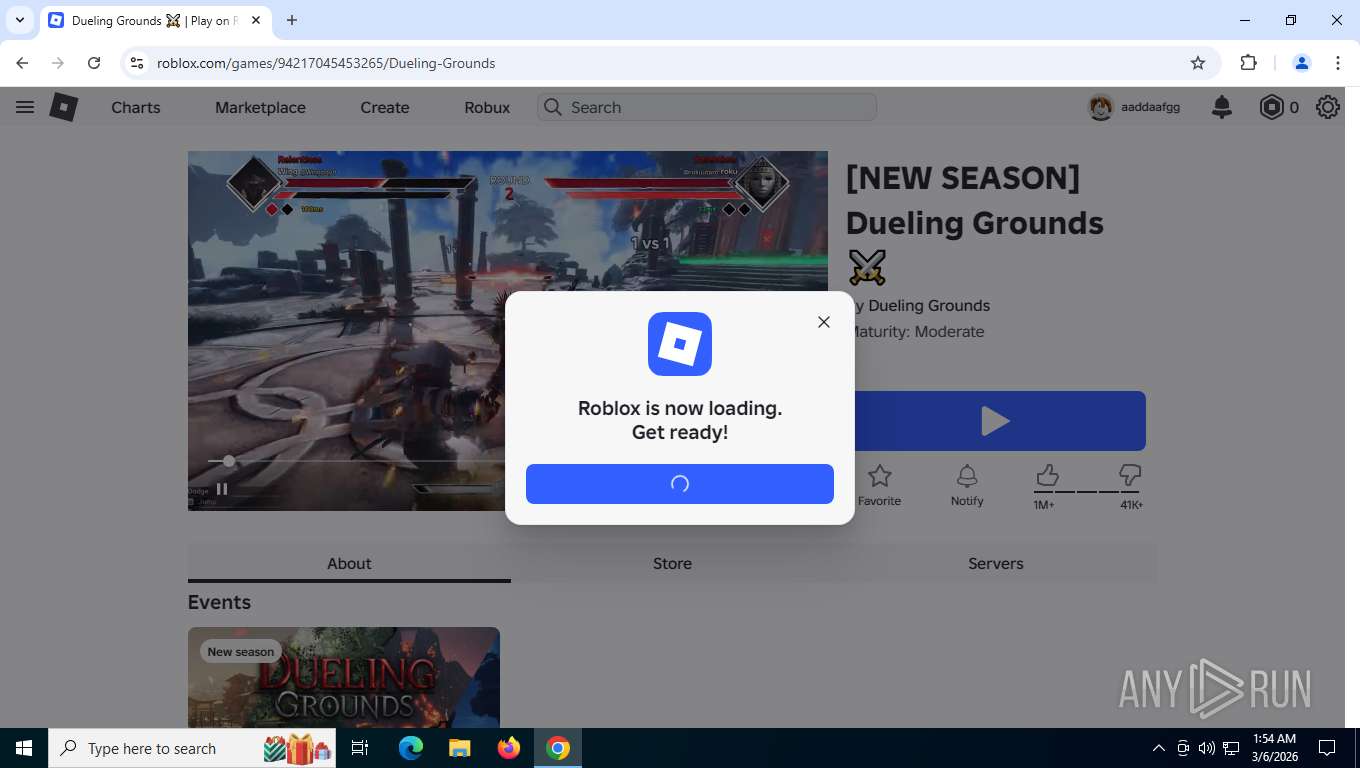Screen dimensions: 1360x768
Task: Open Windows Start menu
Action: tap(24, 748)
